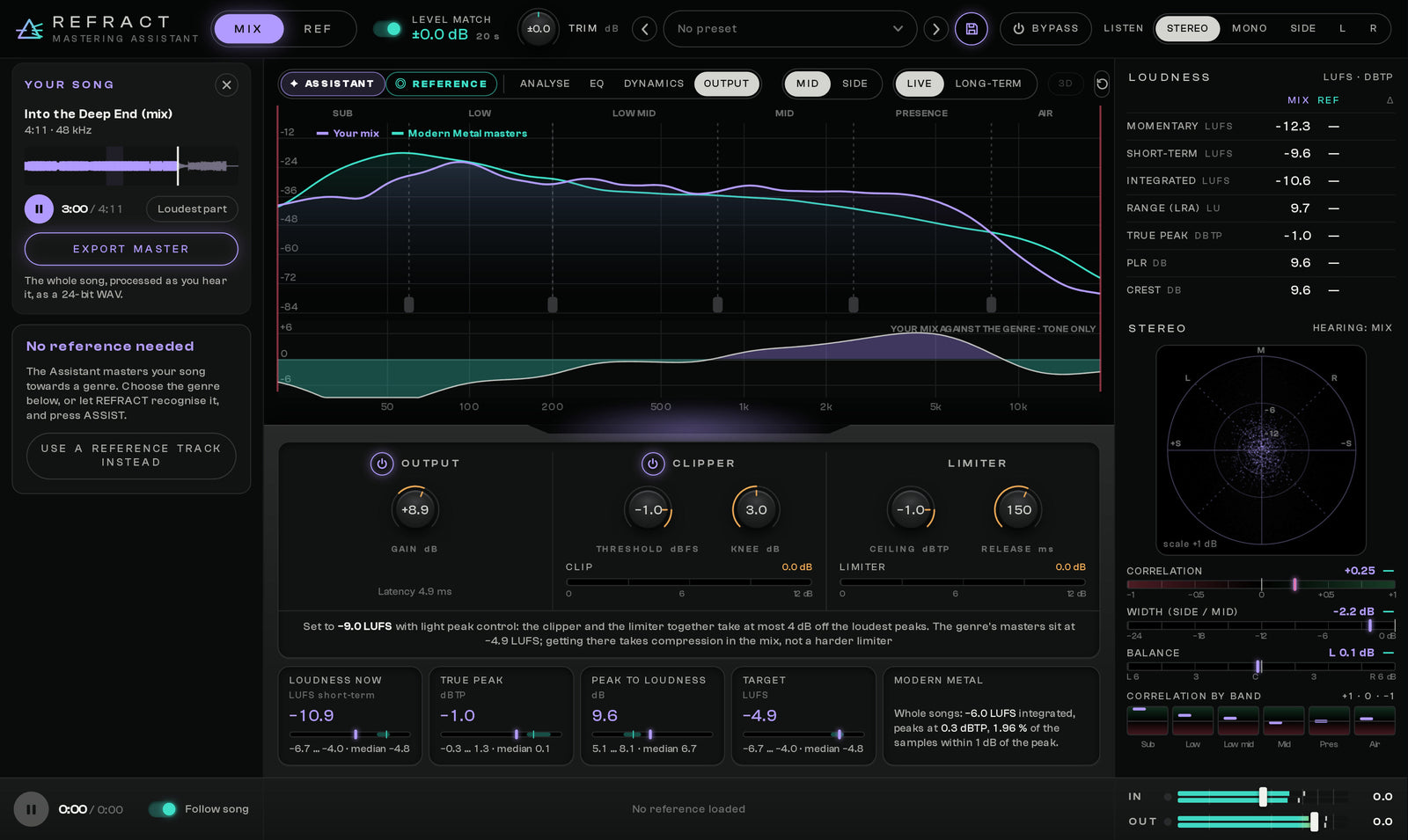Viewport: 1408px width, 840px height.
Task: Click the Limiter Ceiling knob
Action: (x=911, y=510)
